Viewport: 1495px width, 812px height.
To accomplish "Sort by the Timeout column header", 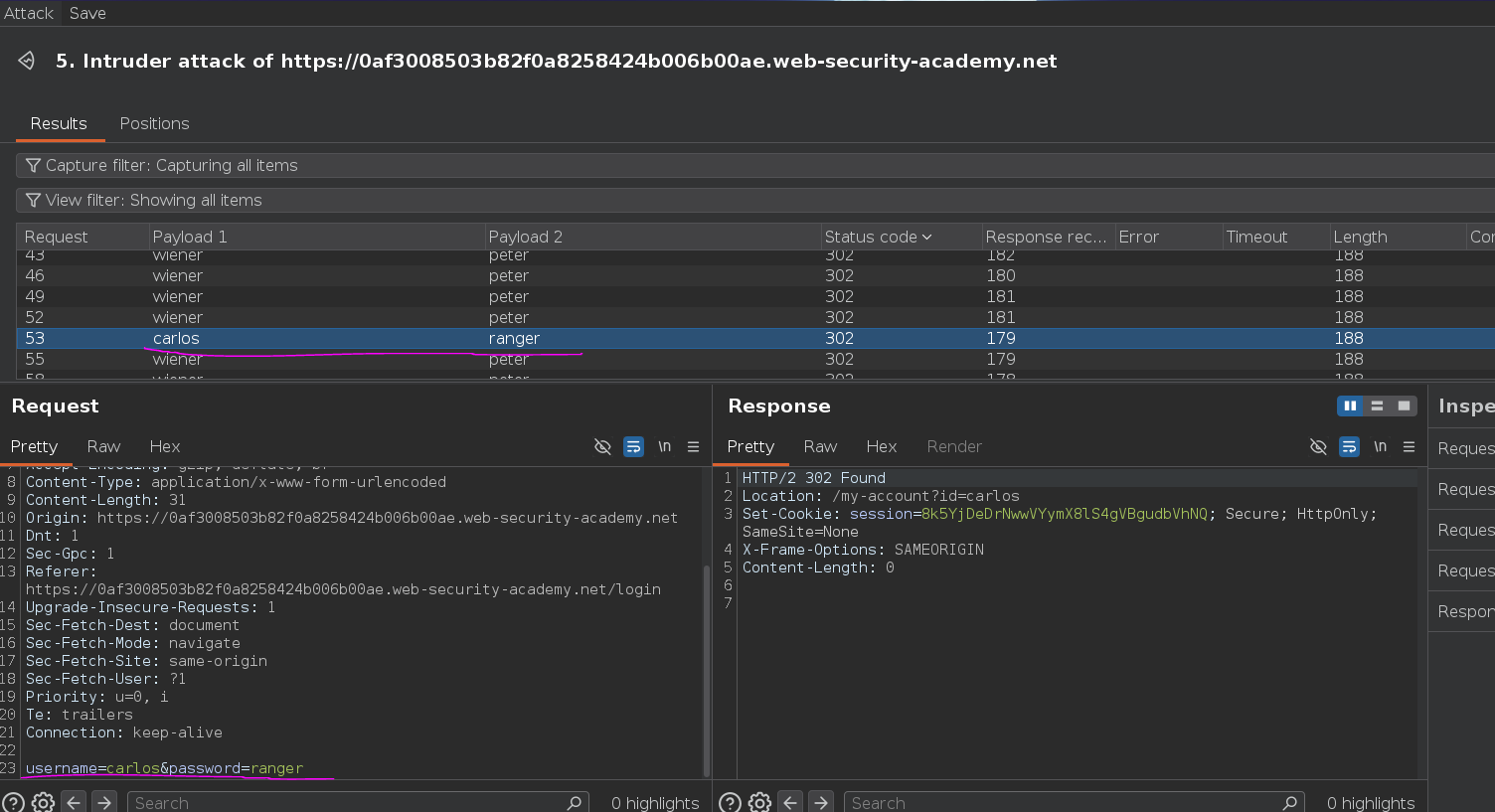I will [1275, 237].
